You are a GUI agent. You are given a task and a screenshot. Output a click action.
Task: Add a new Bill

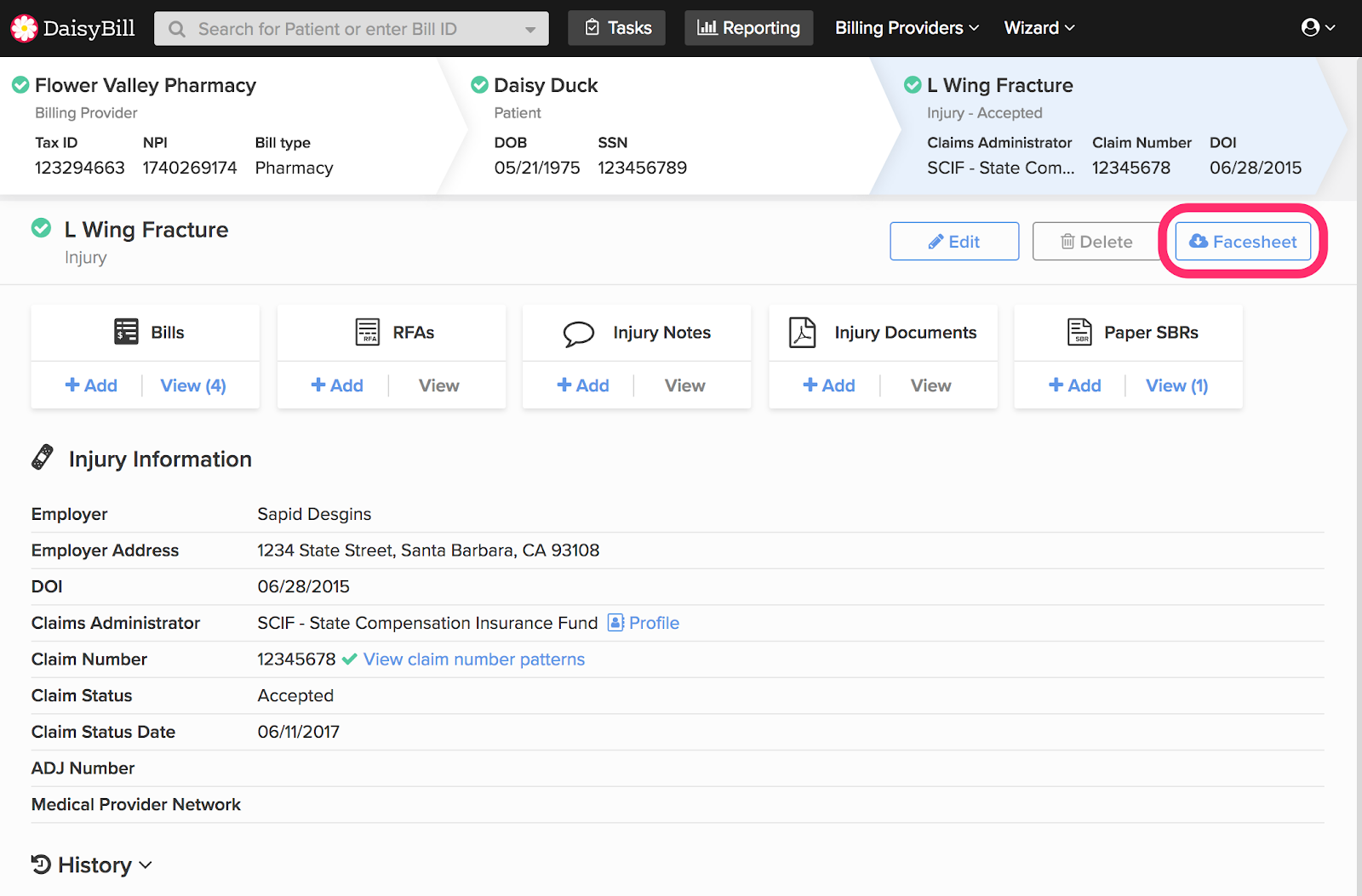(x=91, y=385)
